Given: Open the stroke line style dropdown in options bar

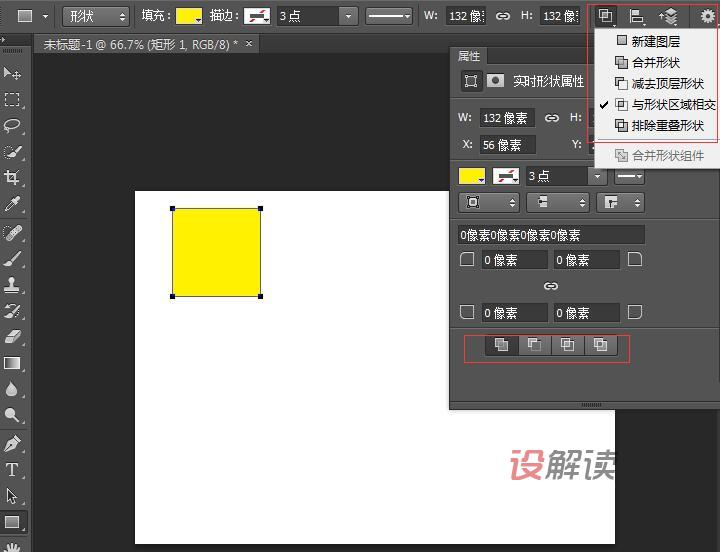Looking at the screenshot, I should (x=389, y=16).
